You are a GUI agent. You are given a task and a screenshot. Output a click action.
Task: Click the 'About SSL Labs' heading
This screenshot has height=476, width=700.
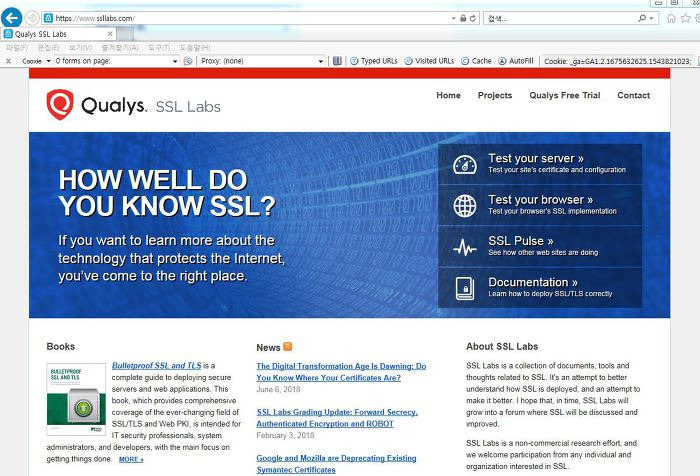[502, 347]
